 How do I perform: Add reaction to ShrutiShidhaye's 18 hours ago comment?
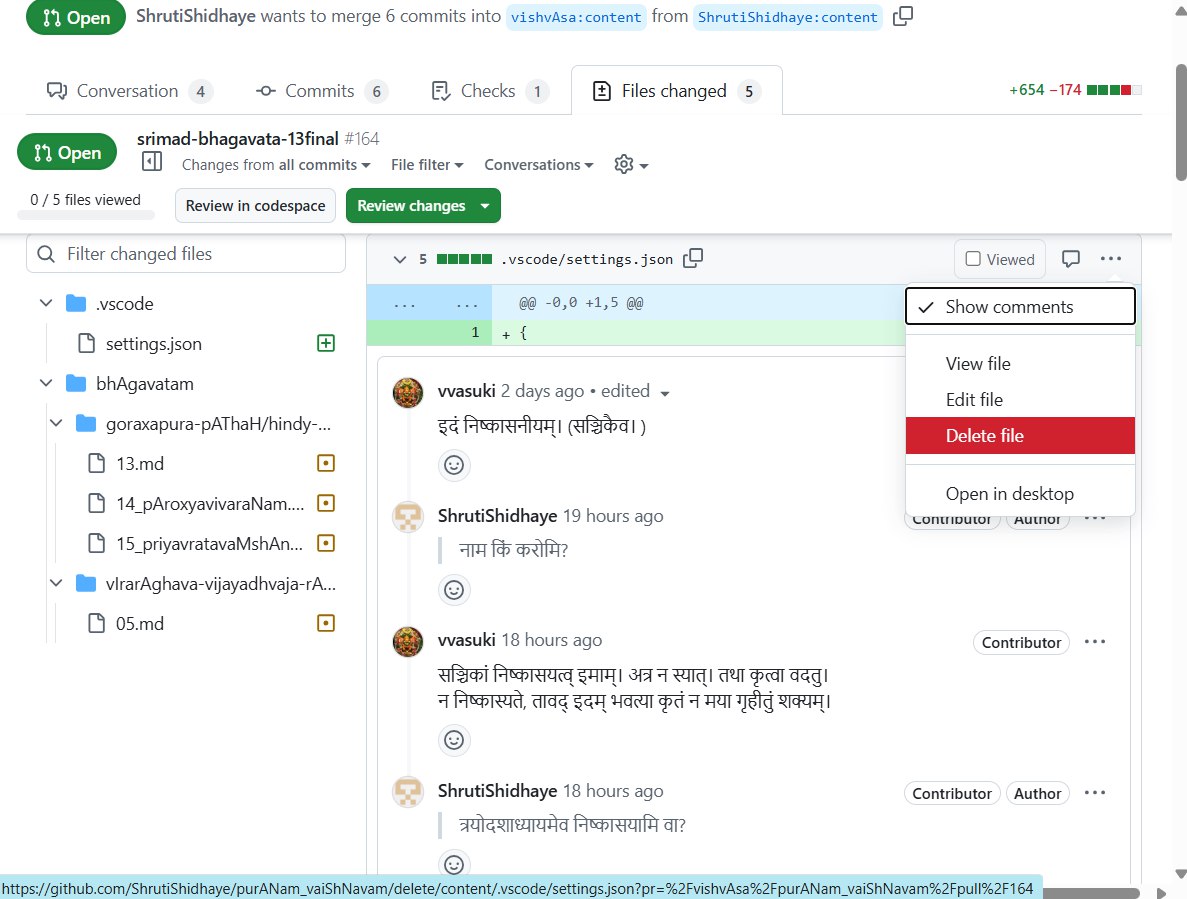pyautogui.click(x=454, y=864)
